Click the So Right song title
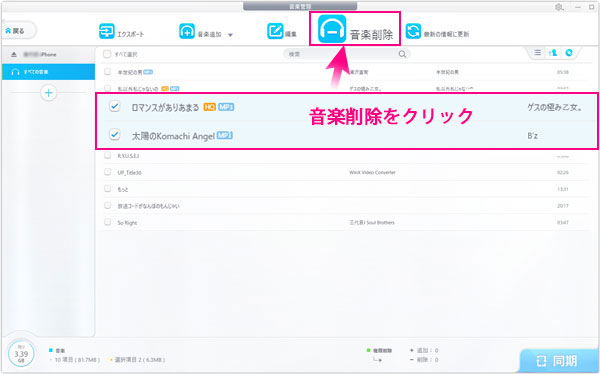 [x=127, y=223]
